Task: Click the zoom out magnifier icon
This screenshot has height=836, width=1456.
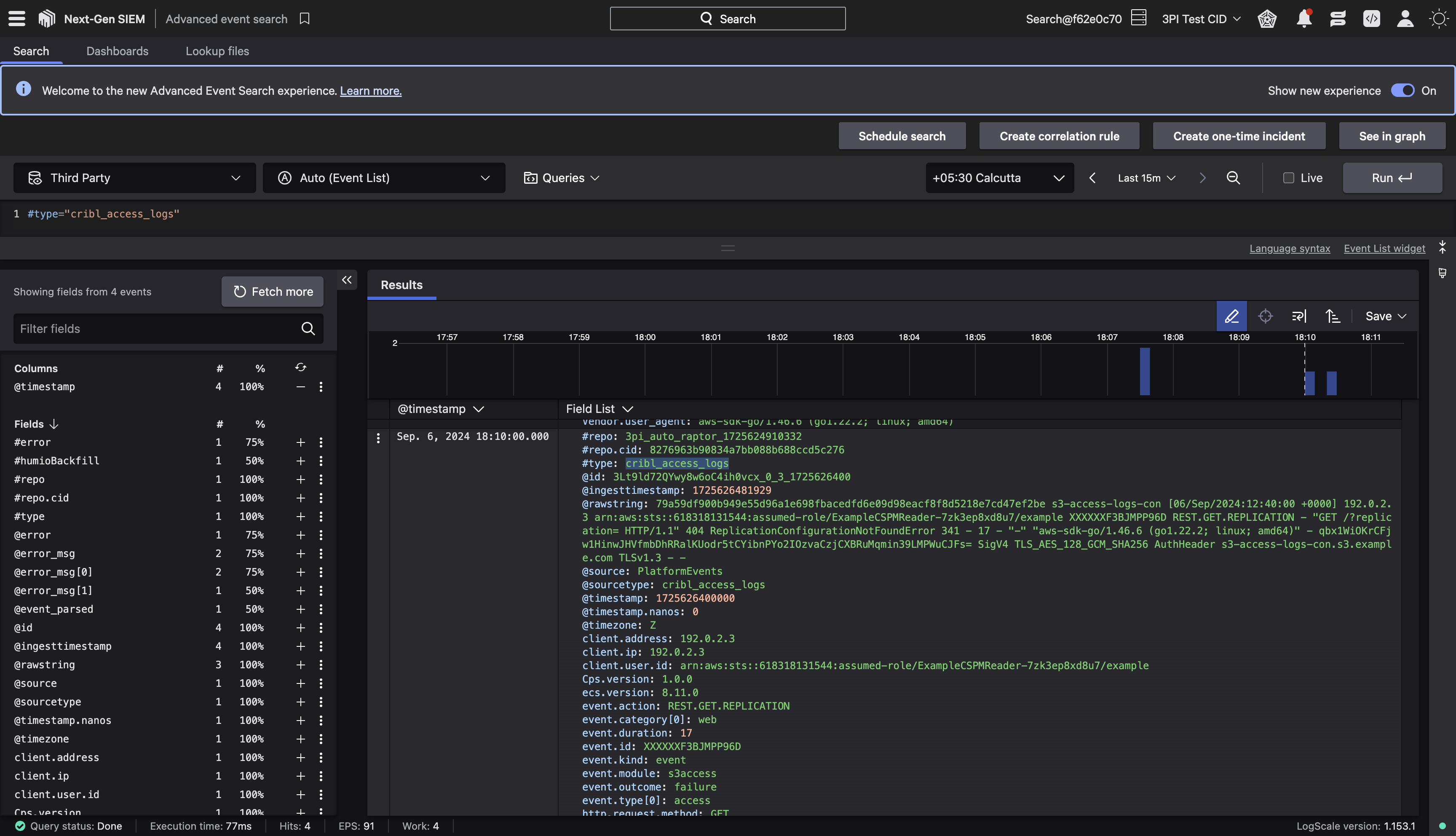Action: [1233, 178]
